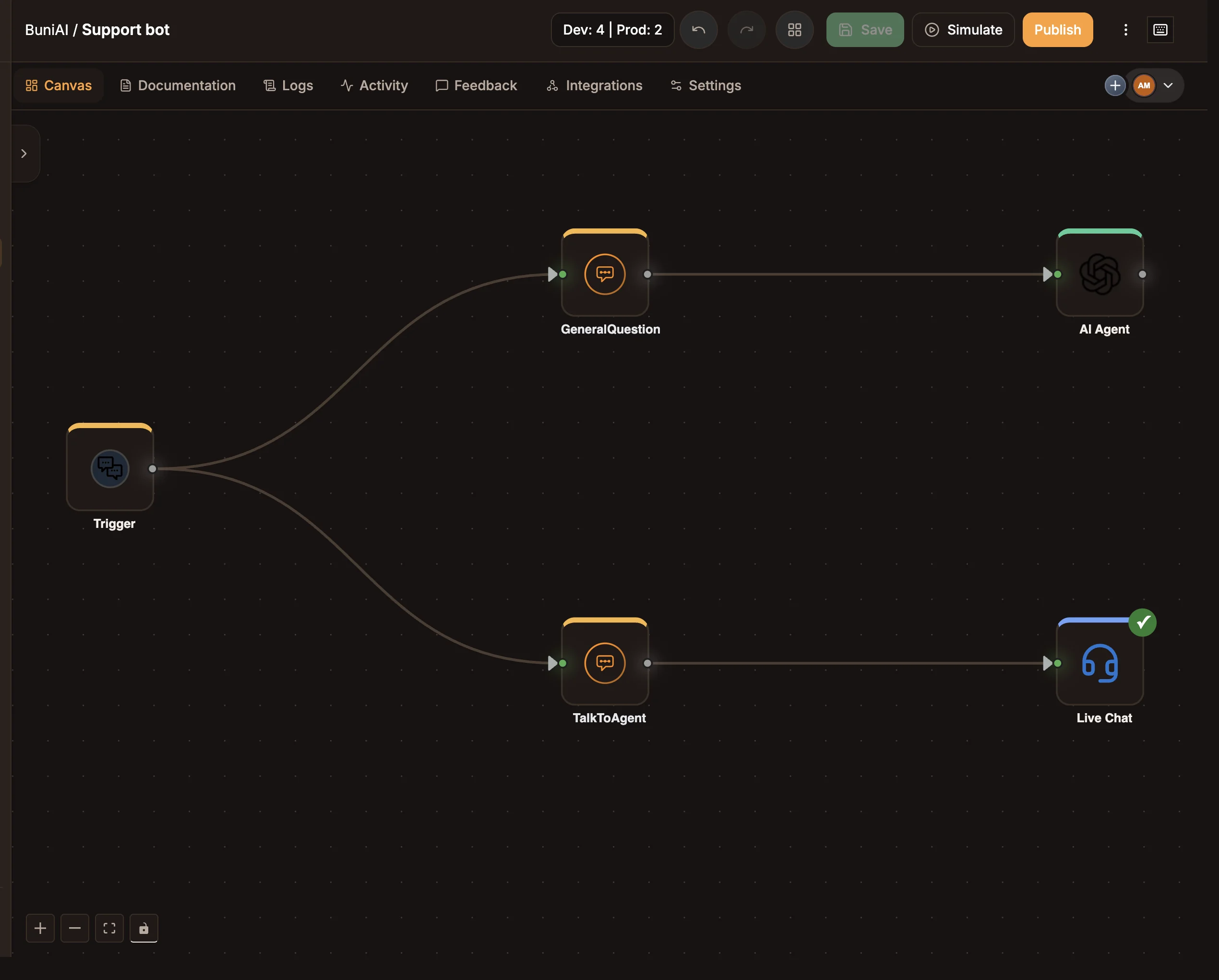Click the AM user avatar

coord(1143,85)
